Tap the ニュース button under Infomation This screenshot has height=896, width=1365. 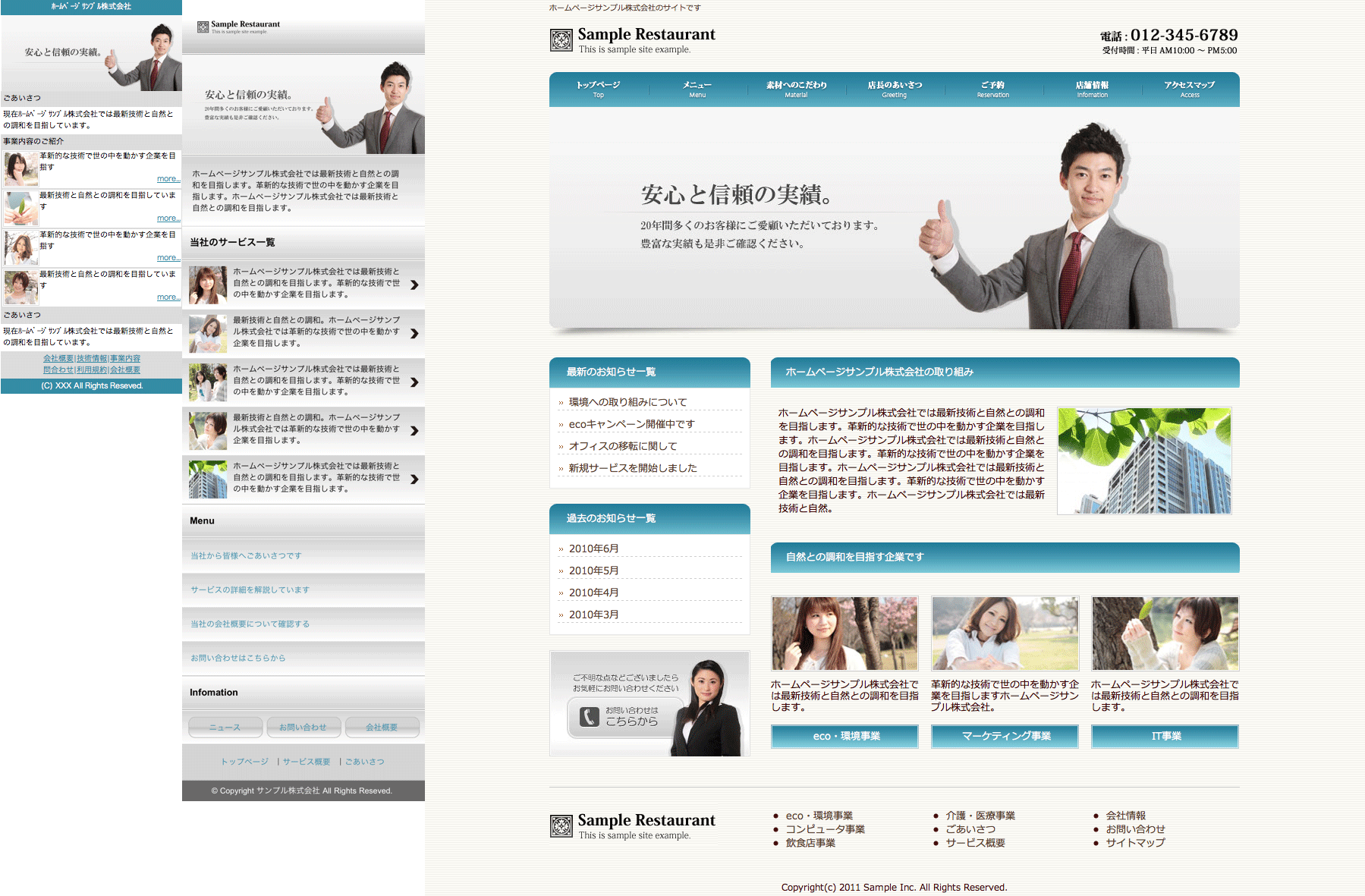pyautogui.click(x=225, y=728)
